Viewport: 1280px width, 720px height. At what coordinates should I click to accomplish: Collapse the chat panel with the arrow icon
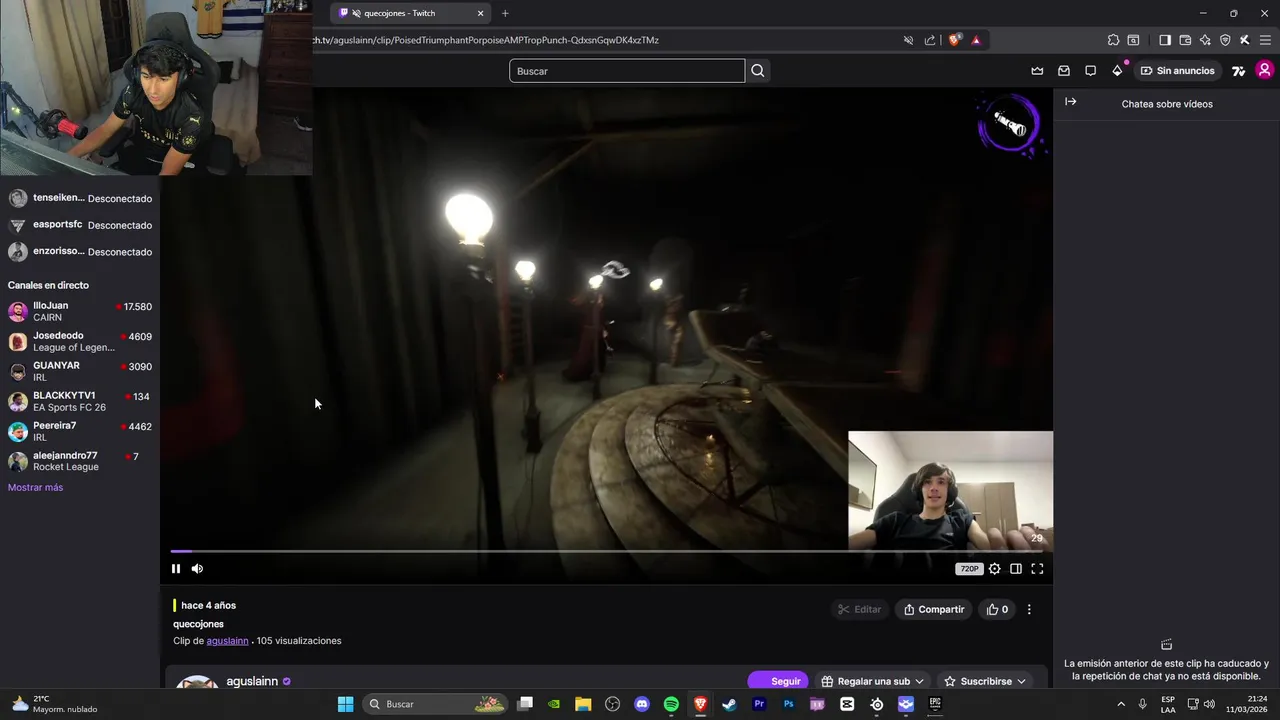[x=1070, y=102]
